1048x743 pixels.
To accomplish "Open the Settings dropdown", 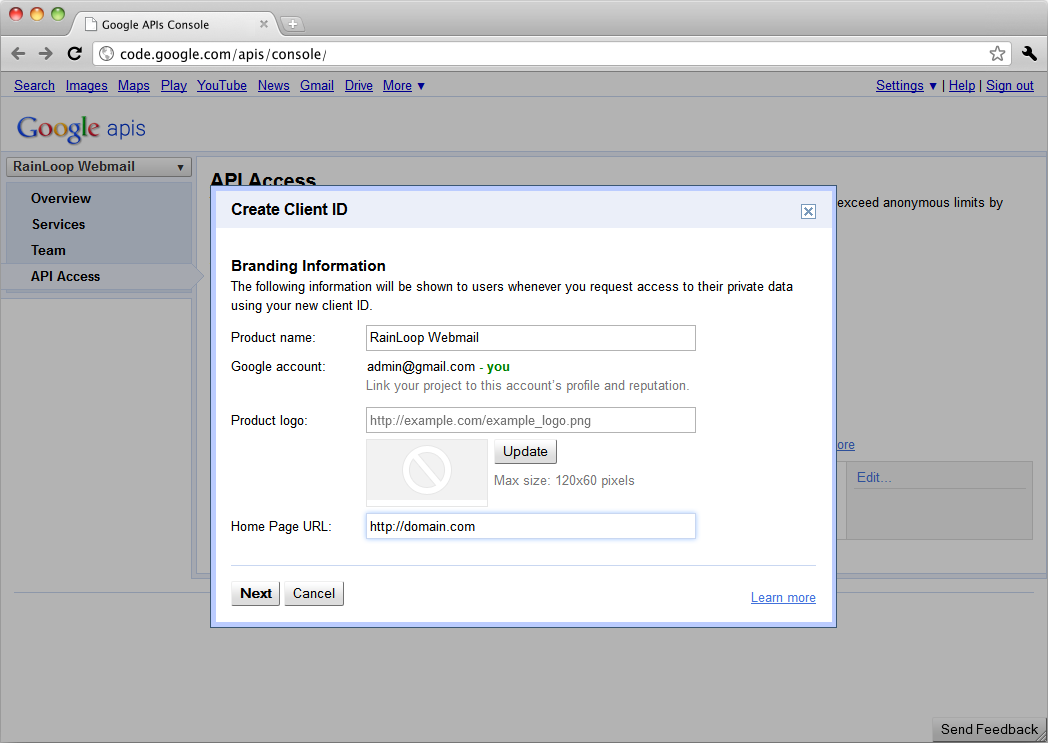I will [906, 86].
